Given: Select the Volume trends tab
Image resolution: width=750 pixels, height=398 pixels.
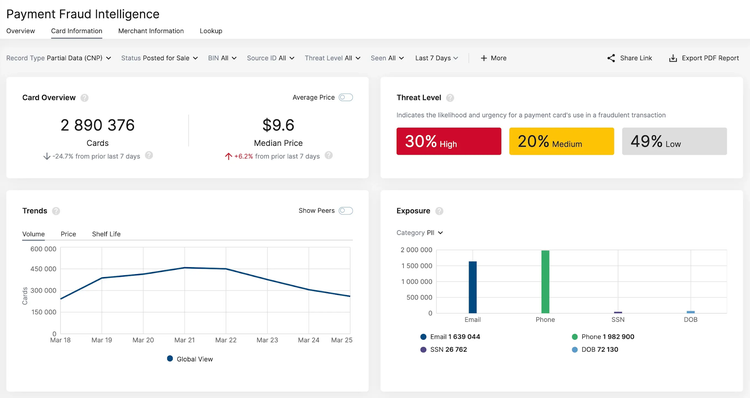Looking at the screenshot, I should [x=33, y=234].
